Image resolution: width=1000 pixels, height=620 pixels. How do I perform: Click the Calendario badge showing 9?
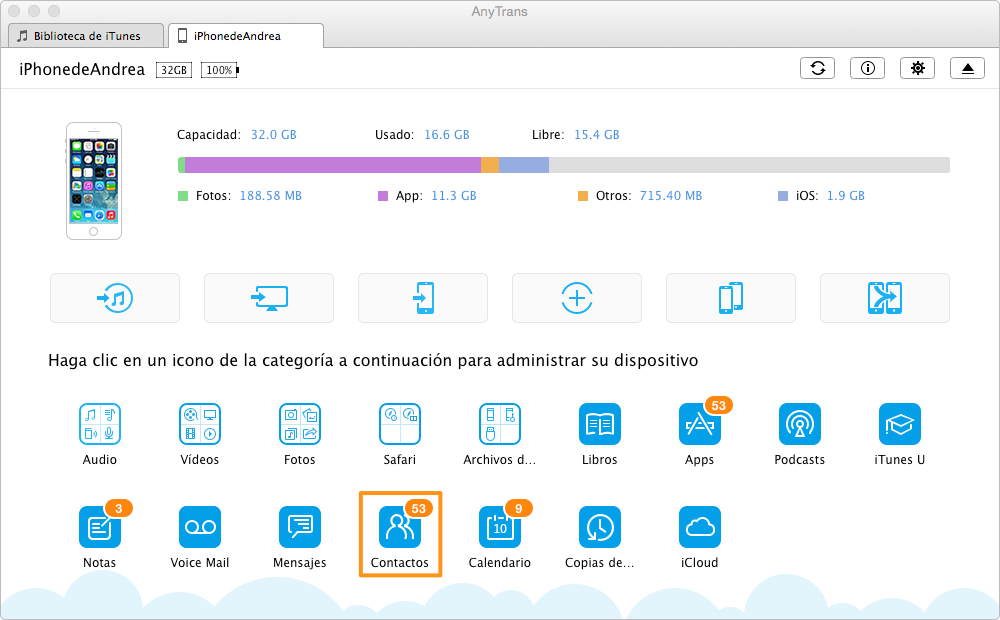(518, 508)
